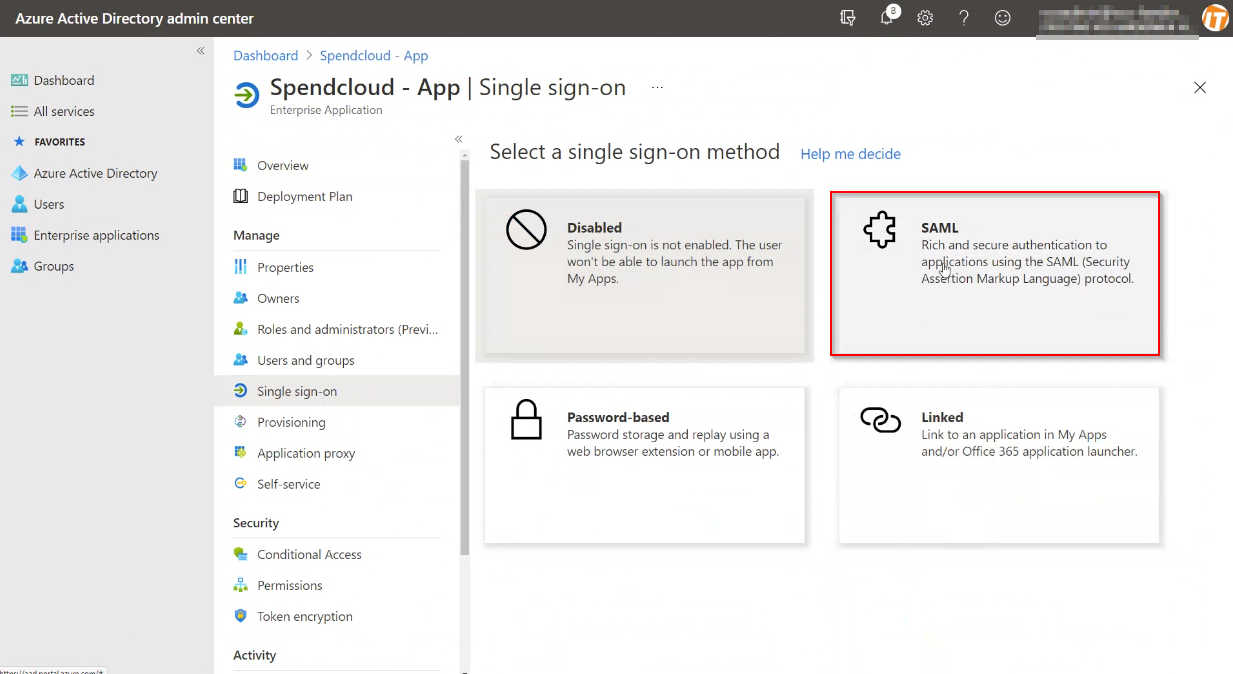Click the Roles and administrators icon
The height and width of the screenshot is (674, 1233).
pyautogui.click(x=240, y=329)
